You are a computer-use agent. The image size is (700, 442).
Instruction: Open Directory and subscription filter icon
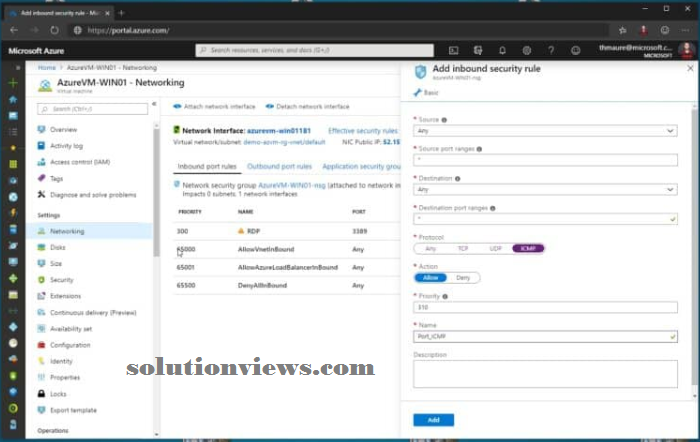[x=478, y=50]
